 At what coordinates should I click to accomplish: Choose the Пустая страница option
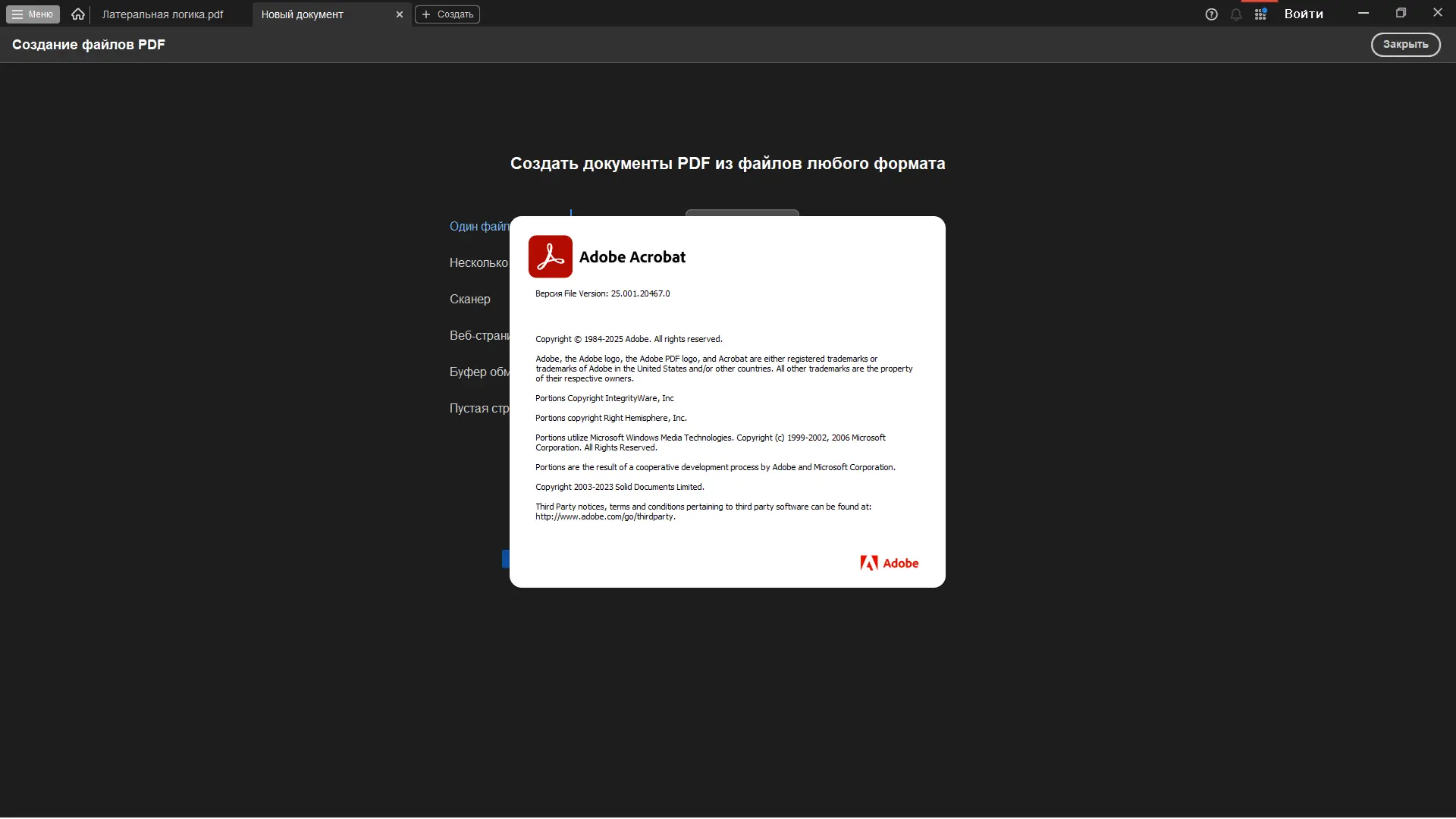[x=479, y=409]
